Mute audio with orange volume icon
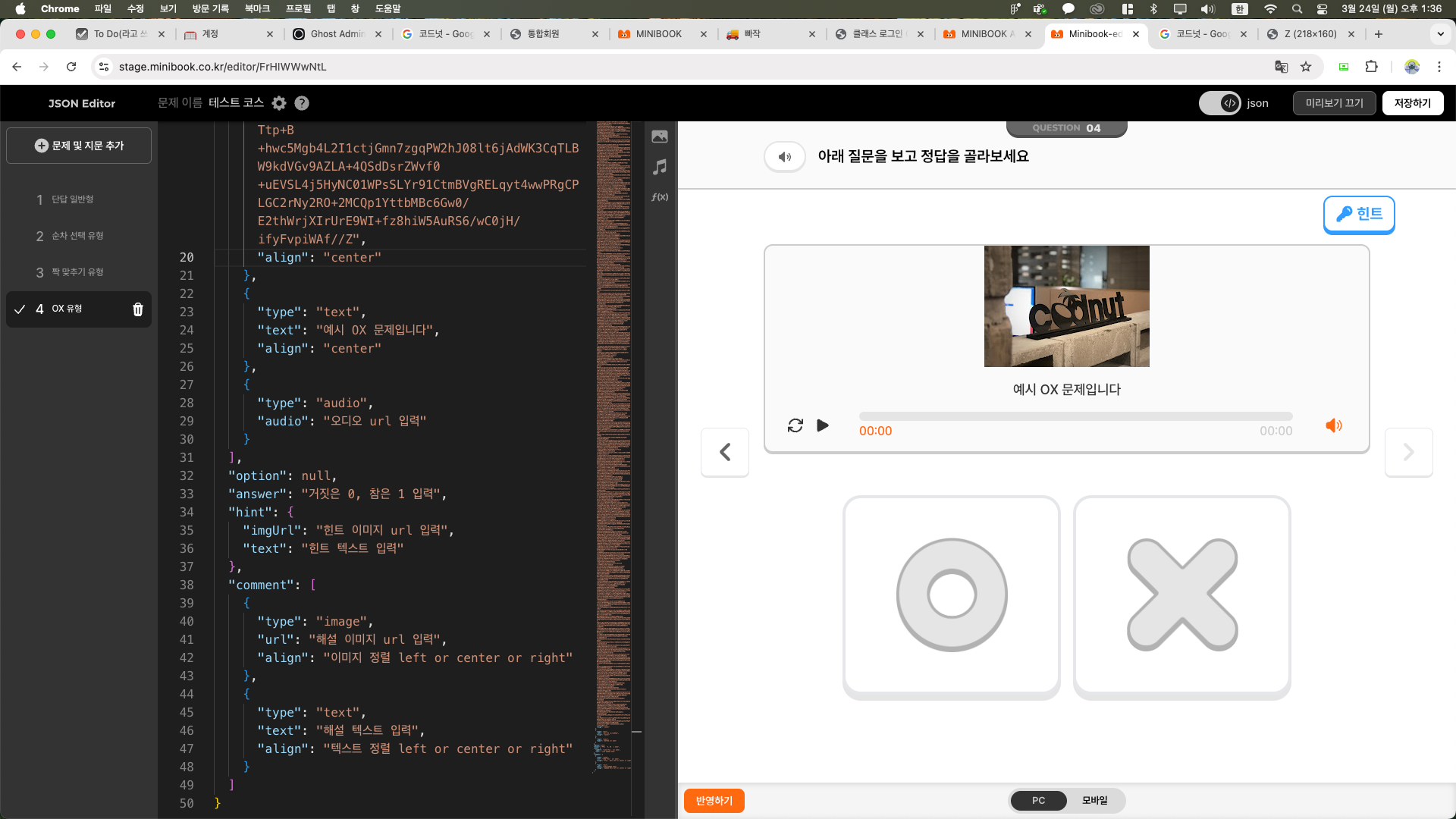 pyautogui.click(x=1333, y=425)
